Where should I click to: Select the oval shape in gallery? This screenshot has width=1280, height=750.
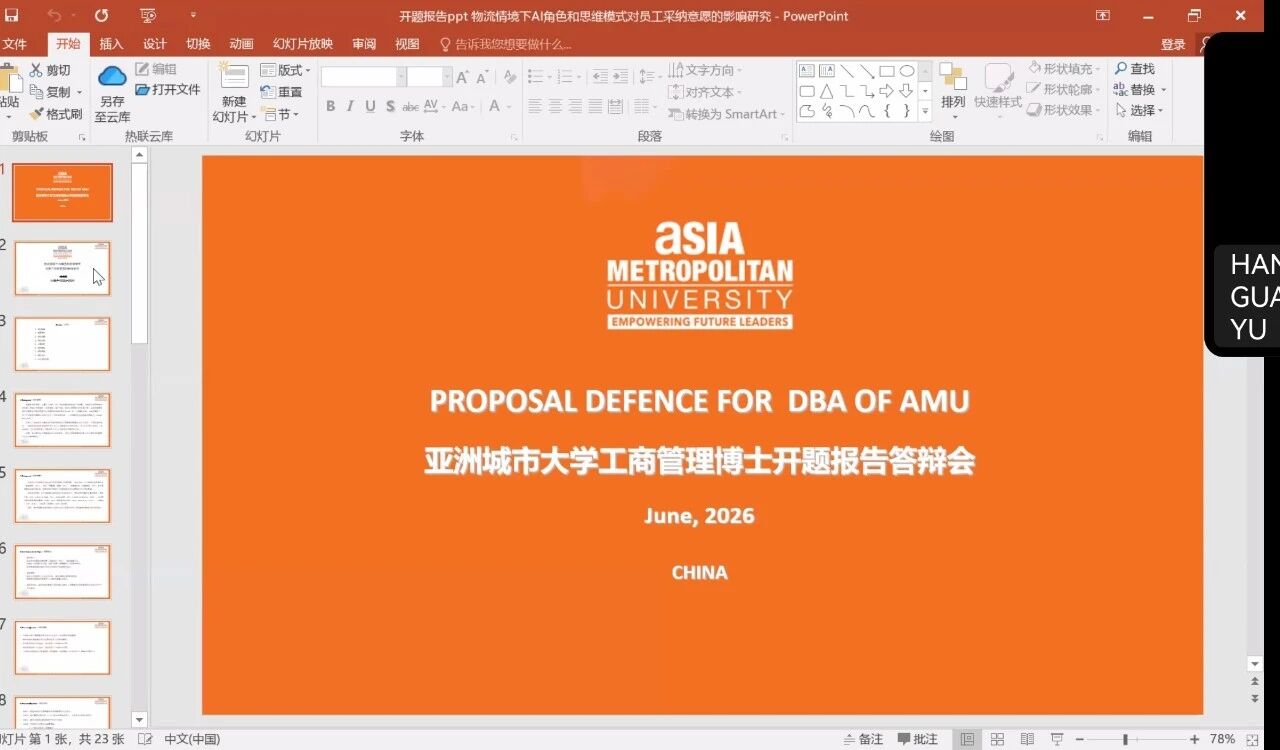907,71
